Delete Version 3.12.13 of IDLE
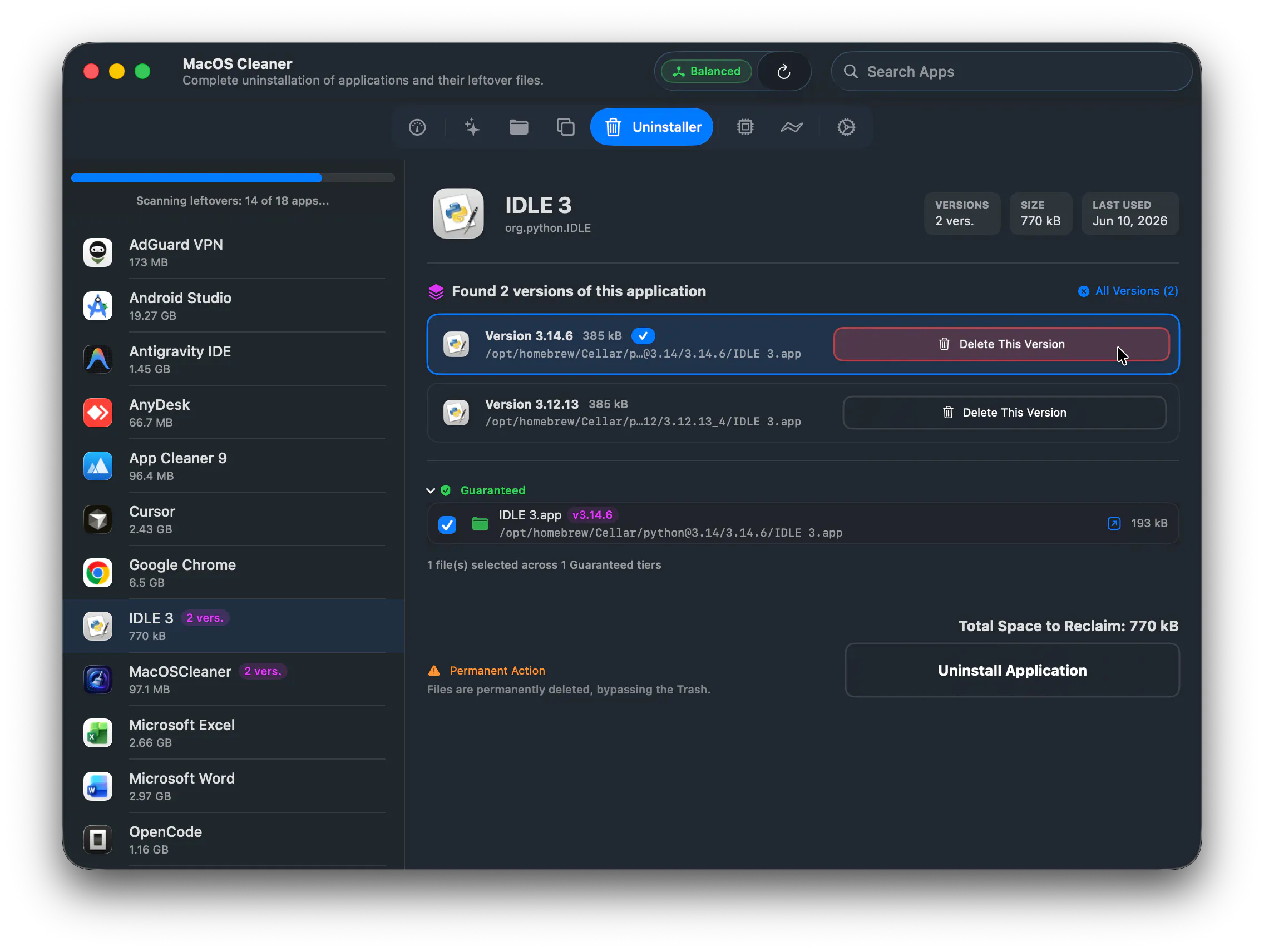1264x952 pixels. 1004,413
